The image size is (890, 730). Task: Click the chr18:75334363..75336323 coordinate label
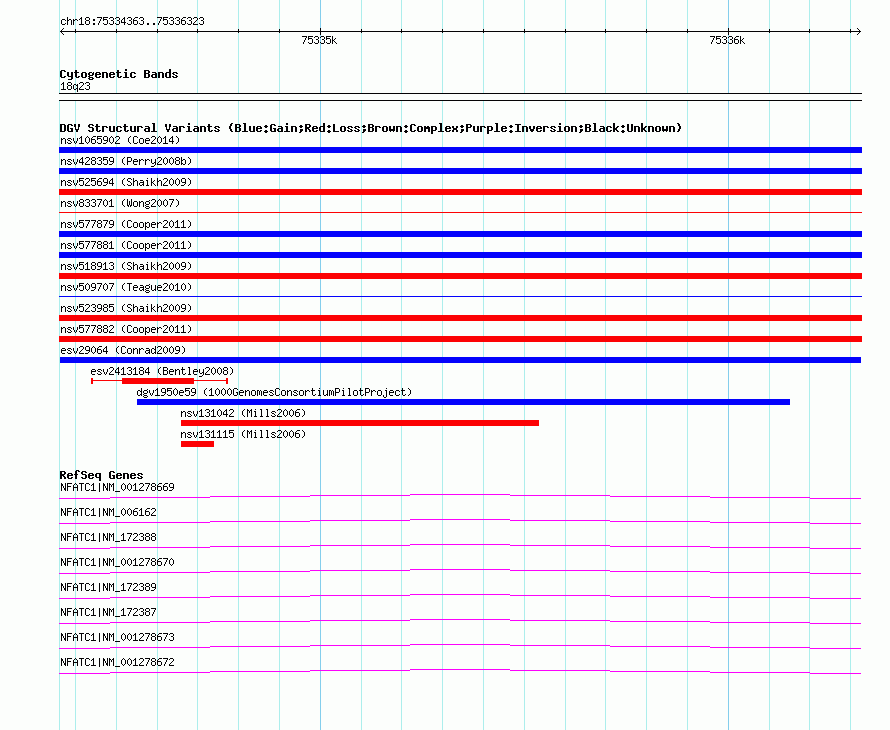tap(132, 22)
